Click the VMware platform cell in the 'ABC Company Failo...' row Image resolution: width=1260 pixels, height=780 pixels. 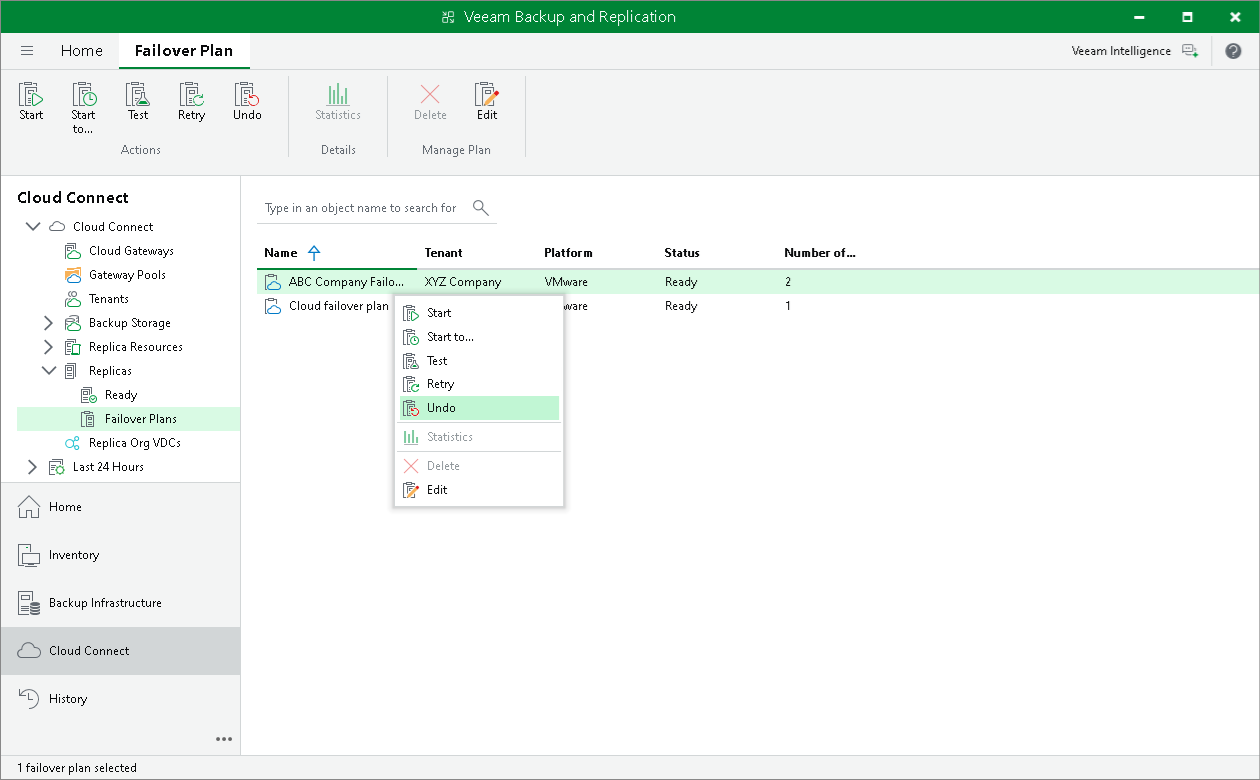click(566, 282)
